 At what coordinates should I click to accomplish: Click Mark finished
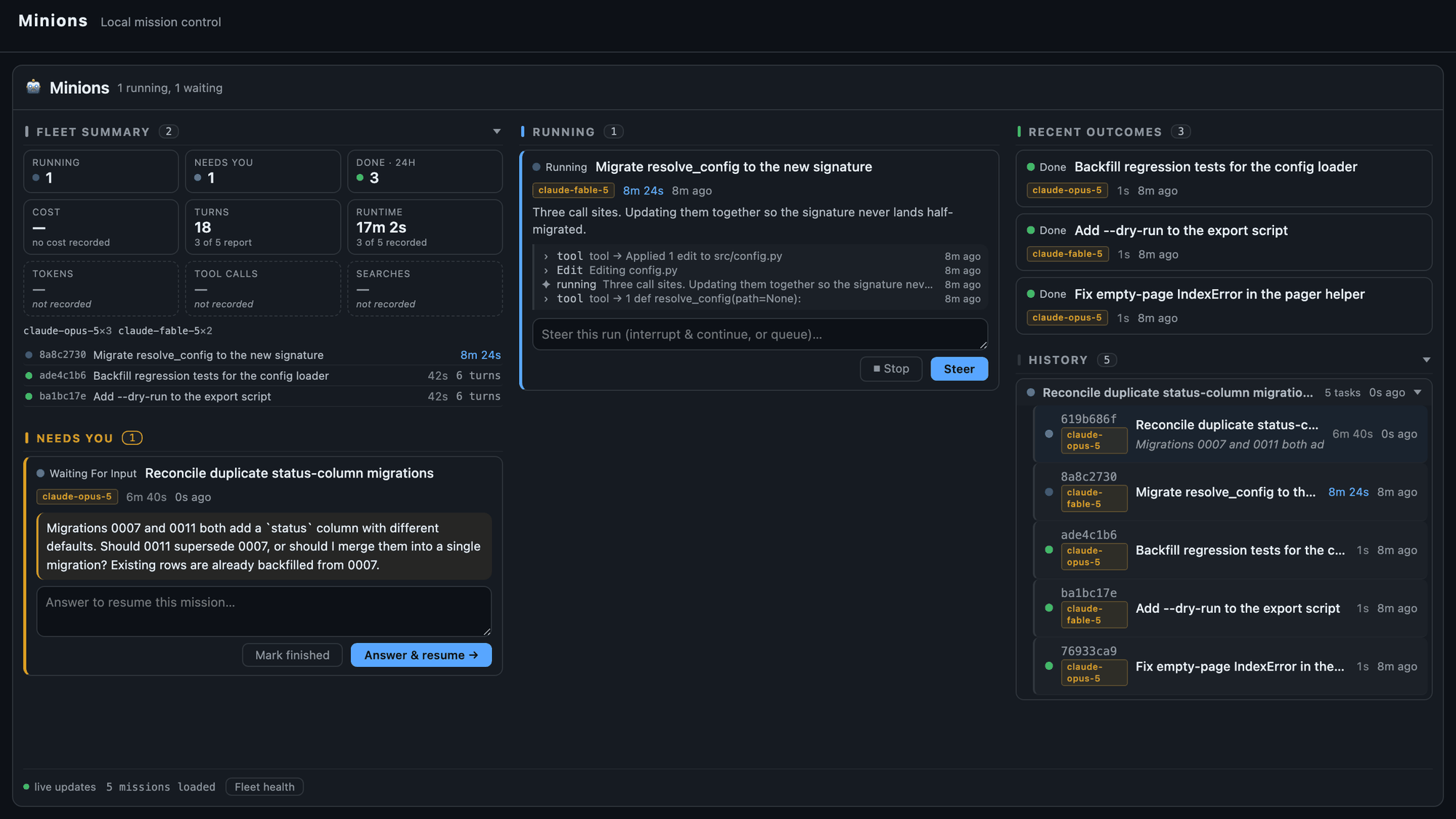coord(292,654)
